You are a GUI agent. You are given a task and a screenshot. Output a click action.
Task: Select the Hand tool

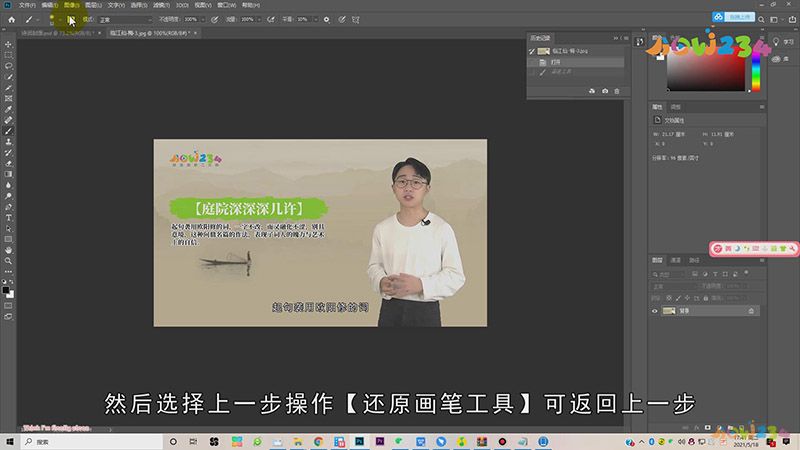click(x=8, y=250)
